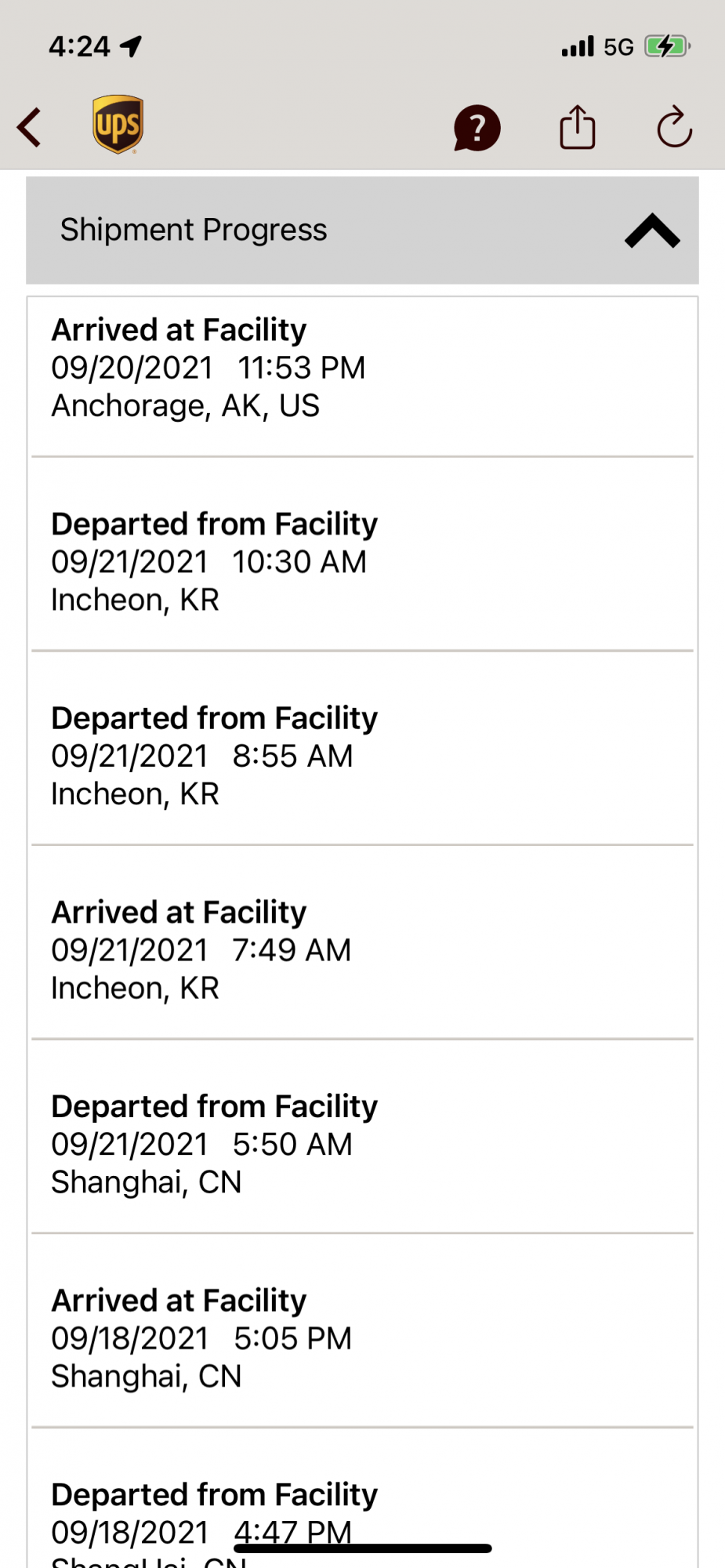The width and height of the screenshot is (725, 1568).
Task: Refresh tracking with the reload icon
Action: pos(674,127)
